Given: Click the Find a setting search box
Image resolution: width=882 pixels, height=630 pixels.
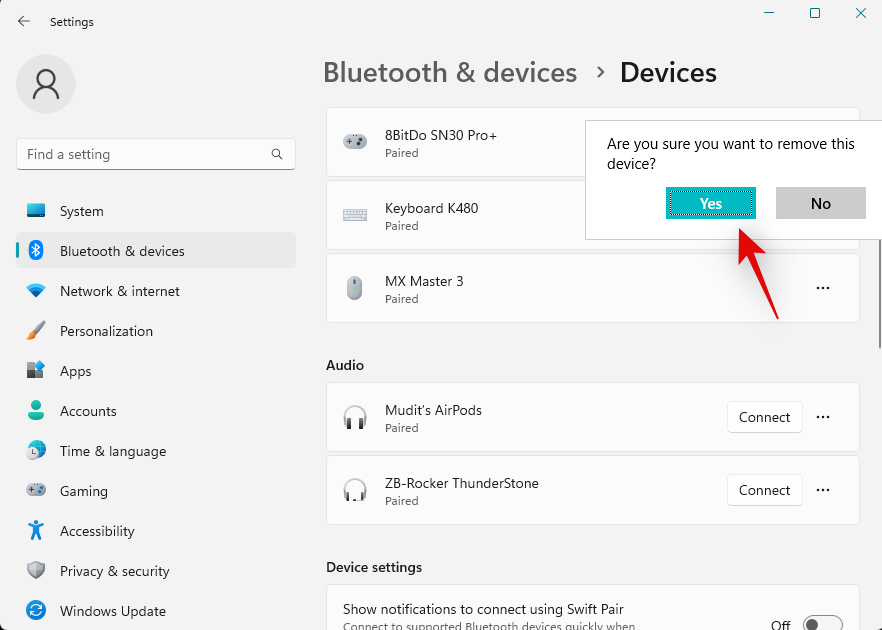Looking at the screenshot, I should click(x=145, y=154).
